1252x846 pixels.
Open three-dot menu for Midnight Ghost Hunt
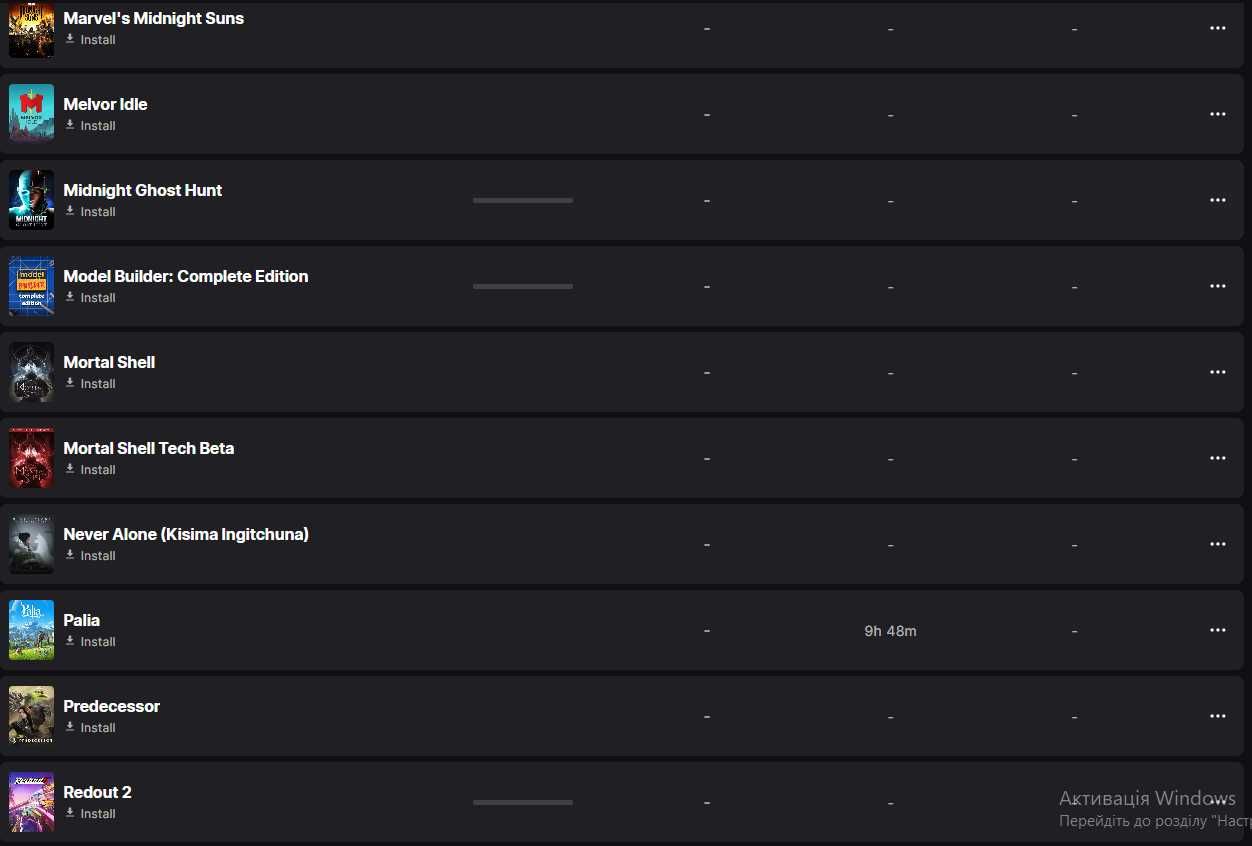[x=1217, y=200]
